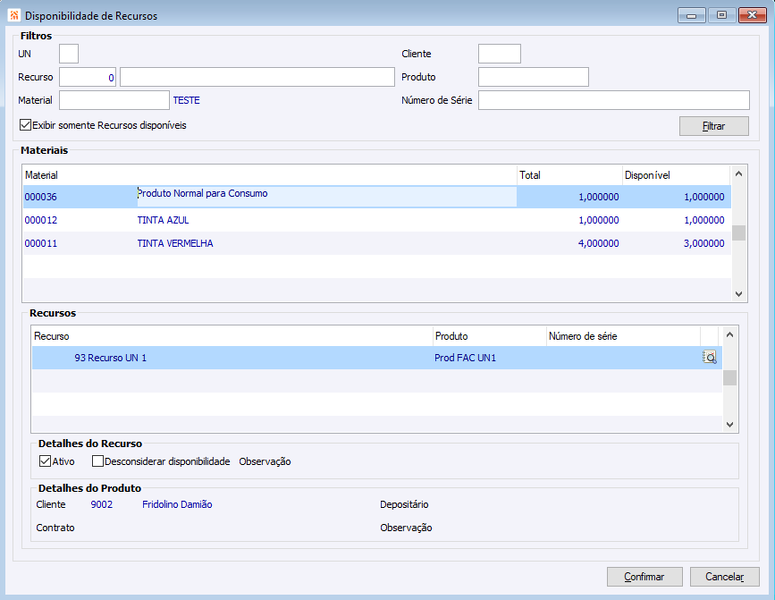Click the Material column header
This screenshot has height=600, width=775.
click(x=270, y=175)
